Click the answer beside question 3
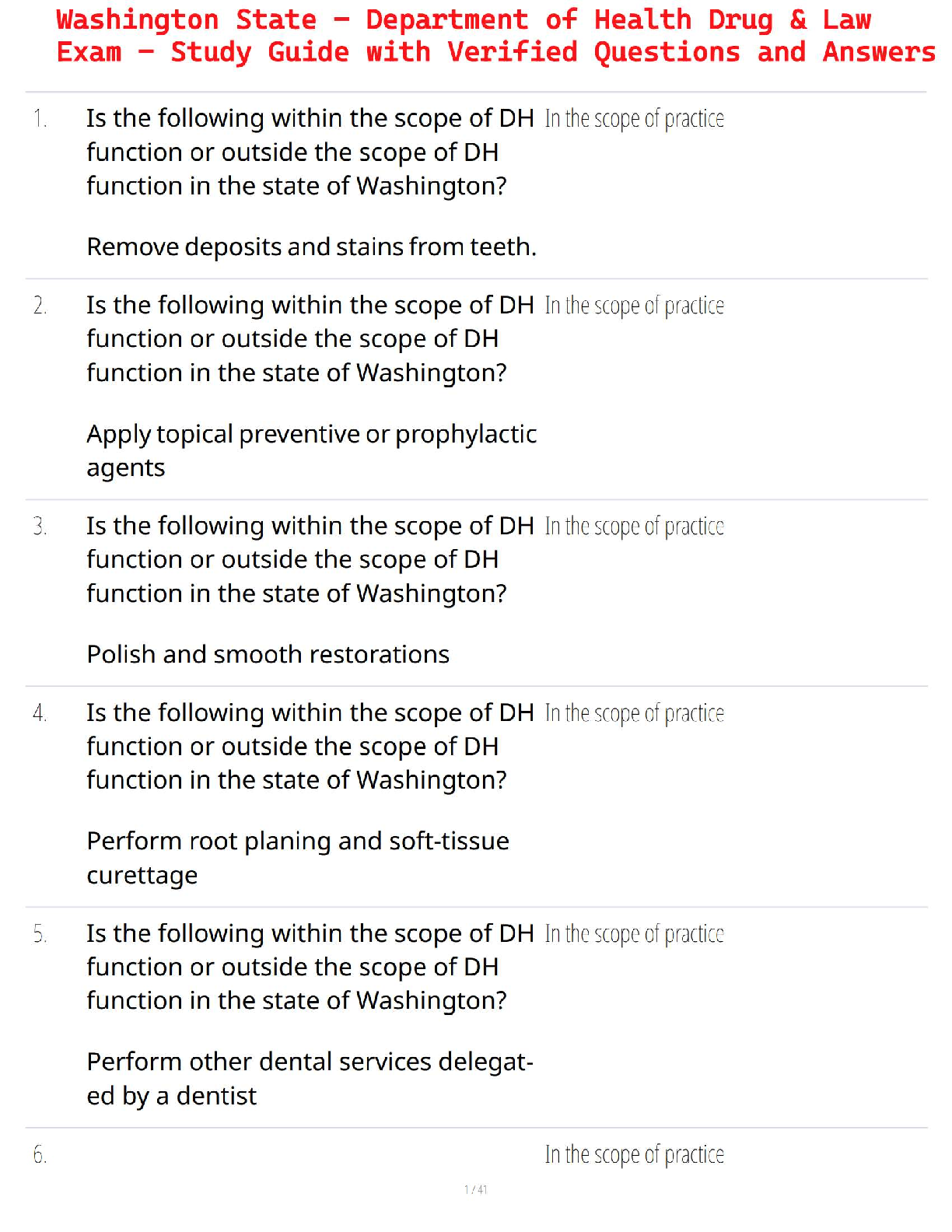Image resolution: width=952 pixels, height=1232 pixels. [634, 527]
